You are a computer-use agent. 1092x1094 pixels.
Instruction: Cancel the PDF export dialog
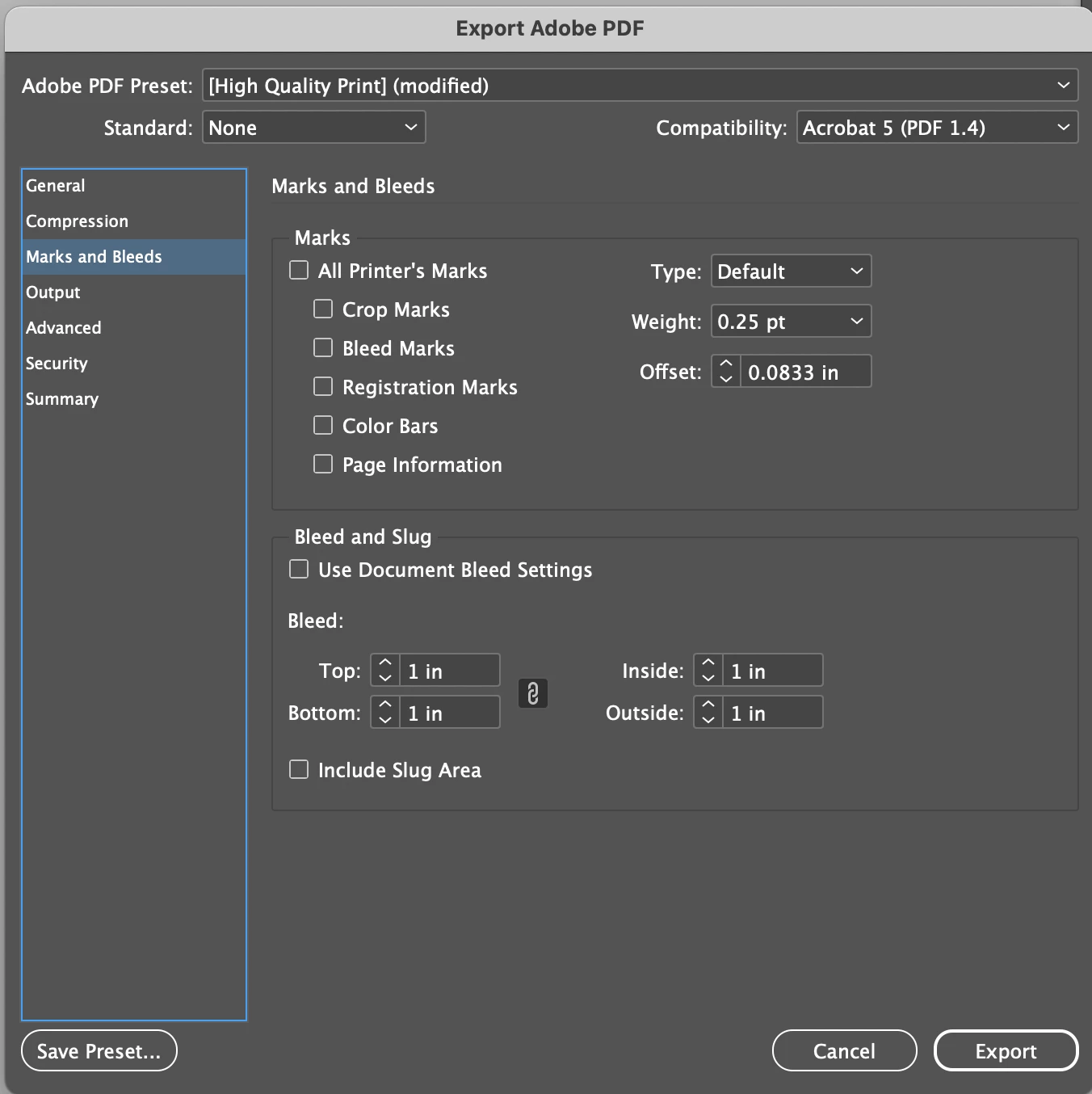(844, 1050)
